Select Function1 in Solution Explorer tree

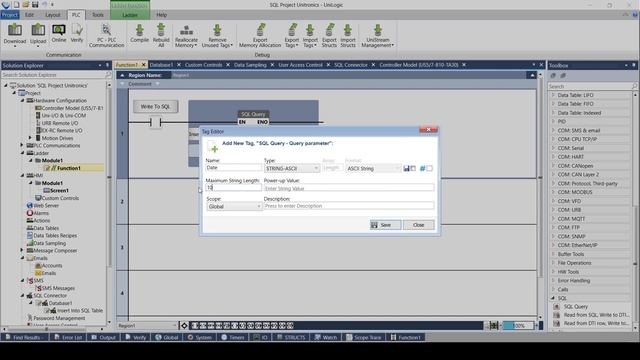click(x=68, y=168)
